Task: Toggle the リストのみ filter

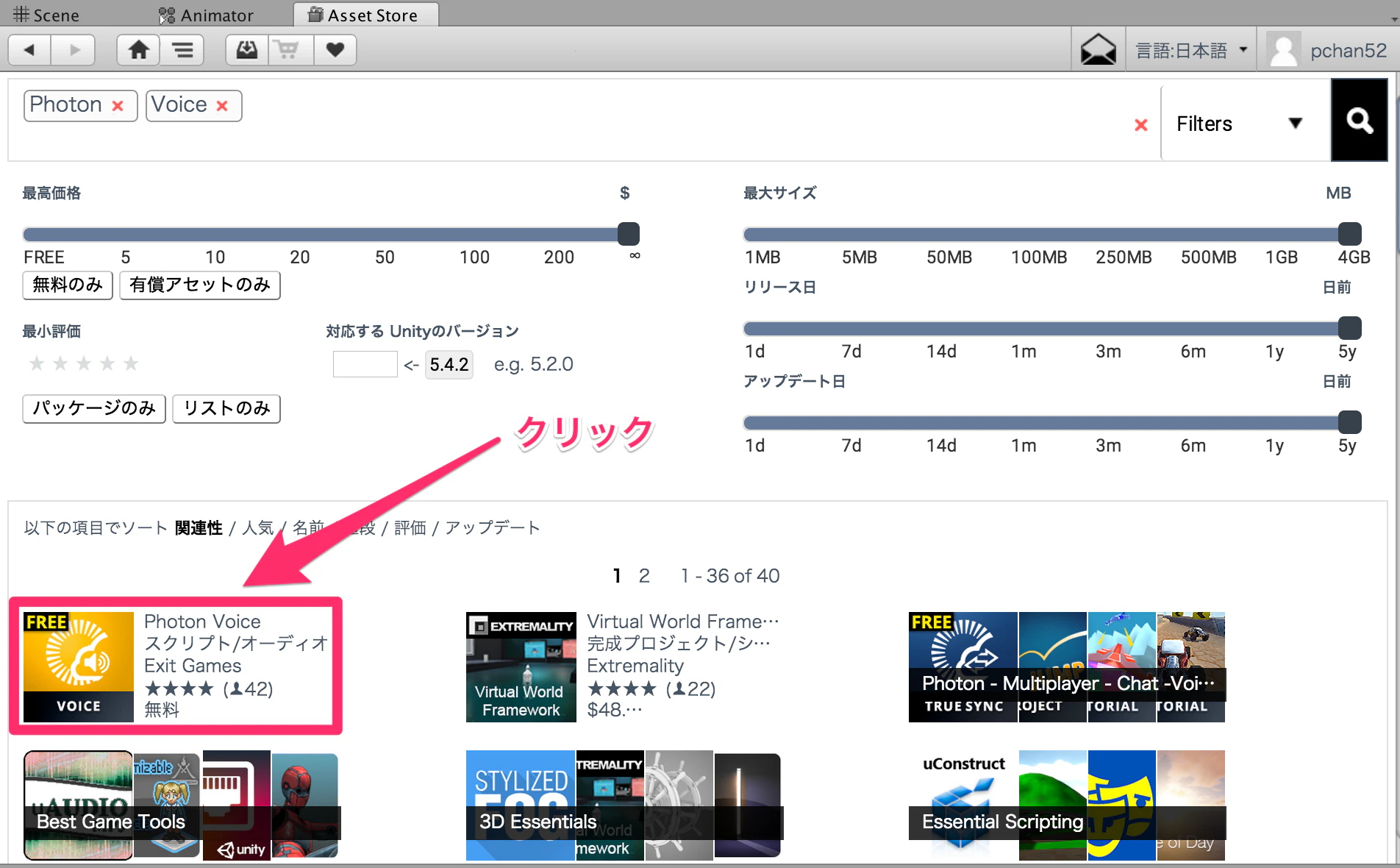Action: coord(226,408)
